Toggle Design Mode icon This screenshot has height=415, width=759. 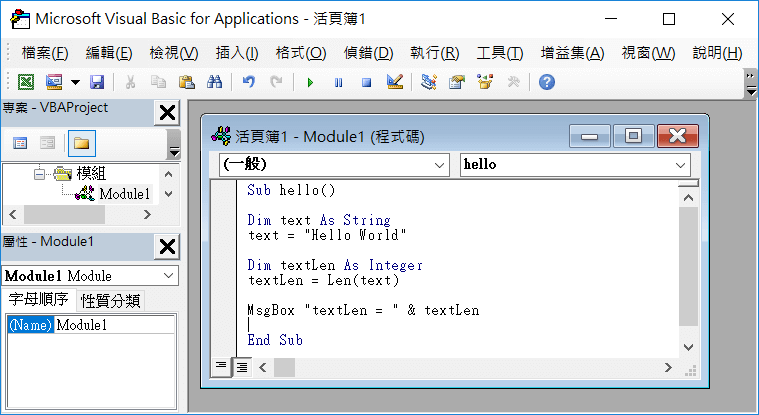coord(395,82)
